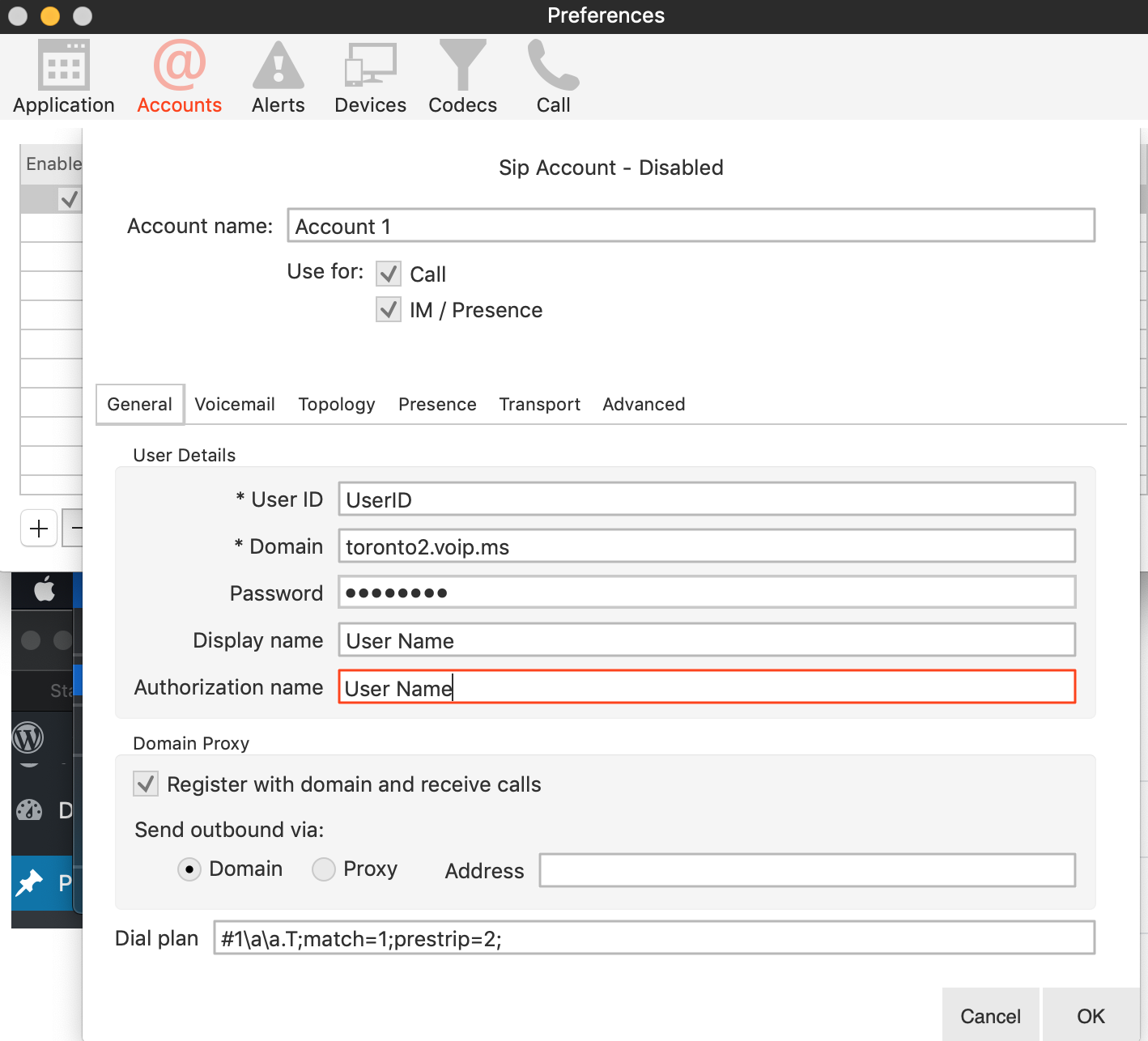Open the Transport tab
The height and width of the screenshot is (1041, 1148).
539,404
